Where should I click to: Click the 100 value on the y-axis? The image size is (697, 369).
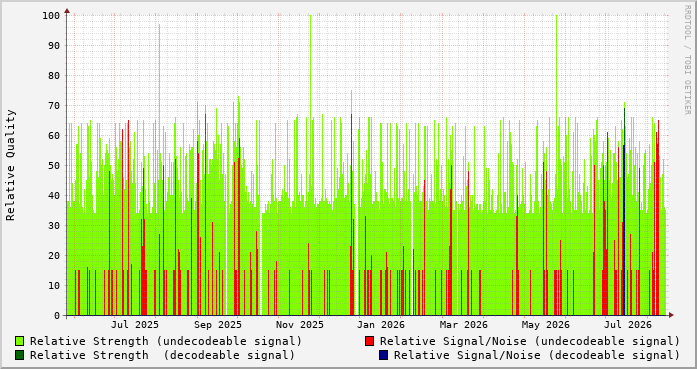pos(51,16)
